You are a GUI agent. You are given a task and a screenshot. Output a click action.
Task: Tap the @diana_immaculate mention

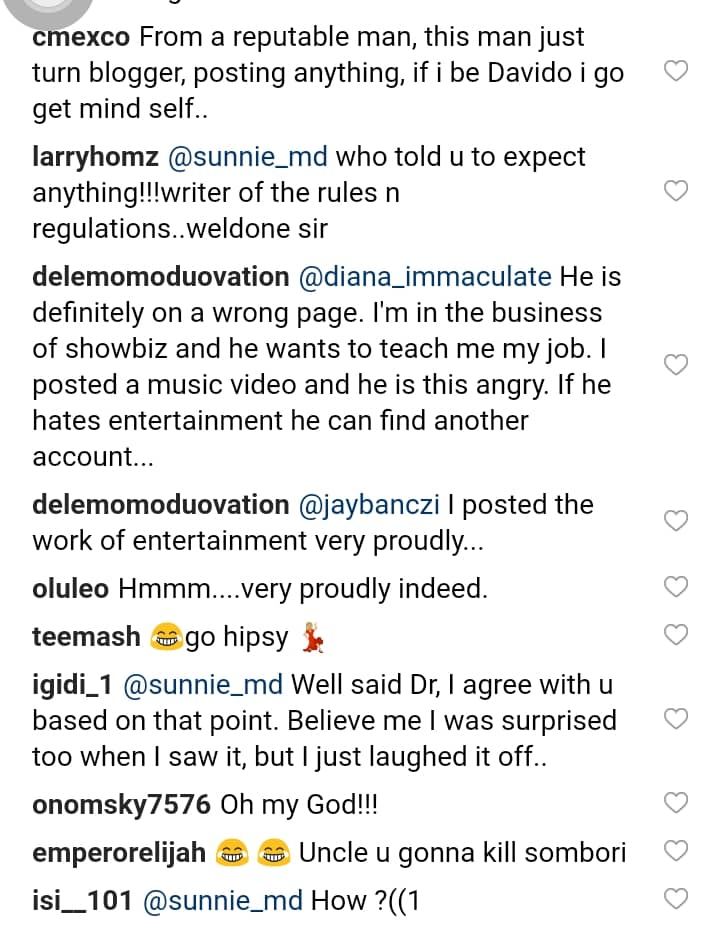pyautogui.click(x=423, y=276)
